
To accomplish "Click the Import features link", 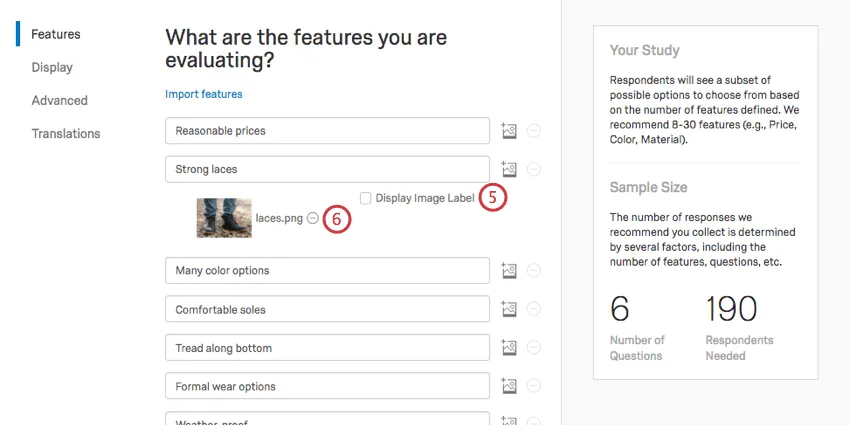I will (204, 94).
